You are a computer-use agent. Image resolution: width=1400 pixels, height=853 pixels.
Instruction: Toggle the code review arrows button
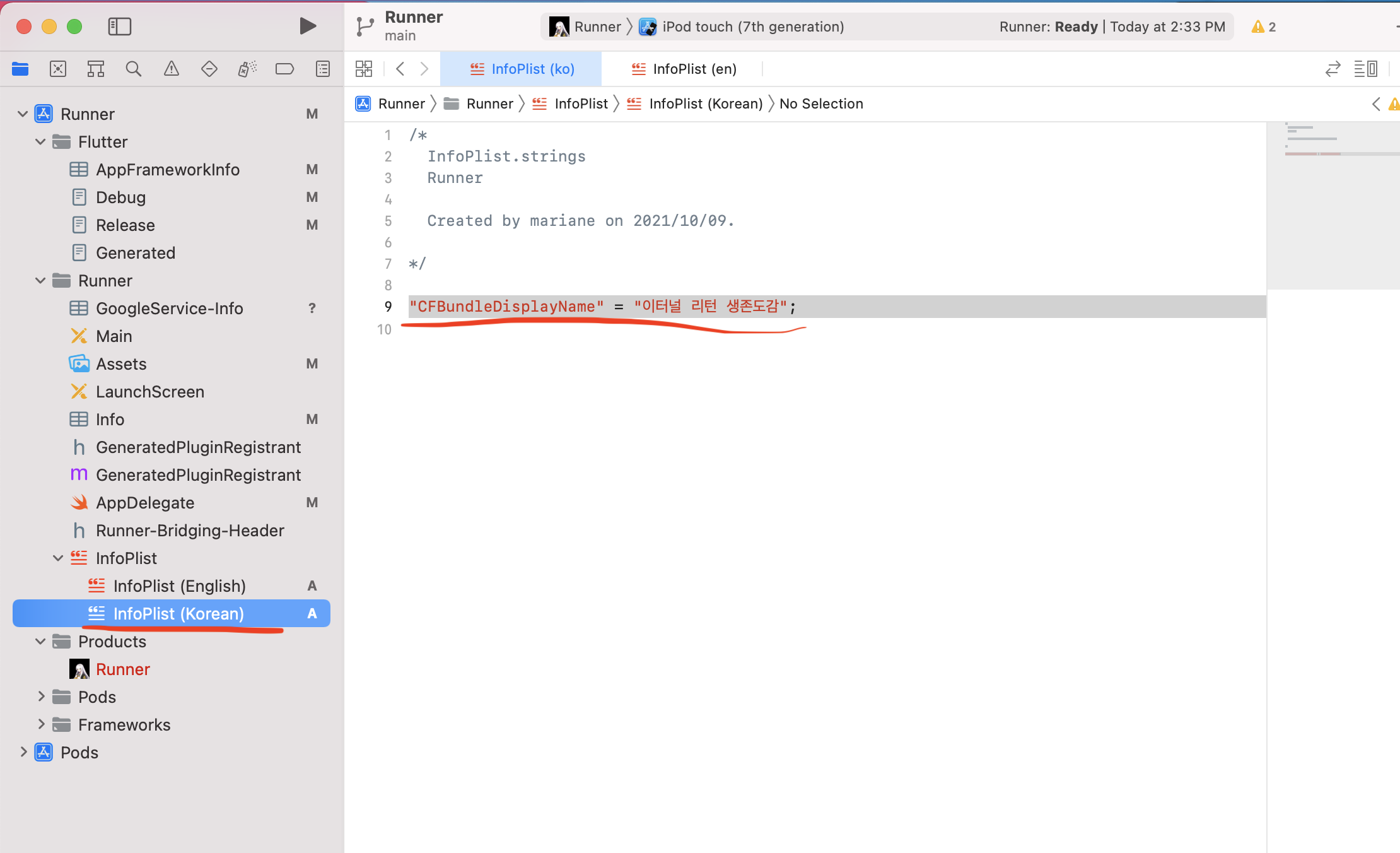click(1333, 69)
